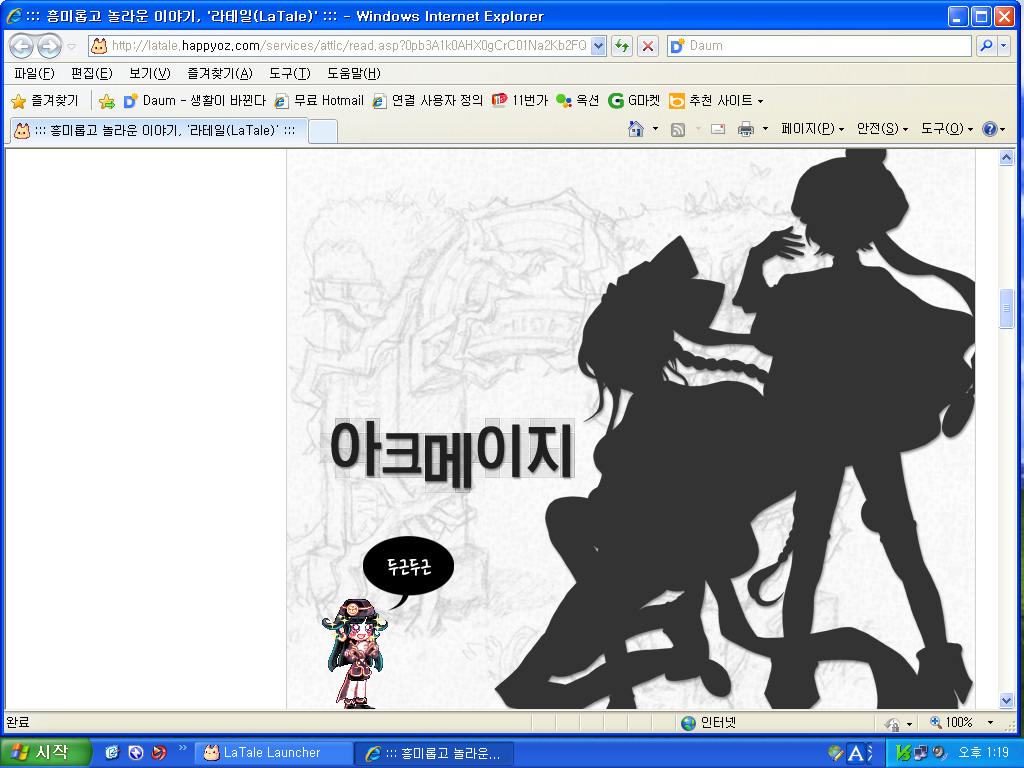Click the pixel character sprite under the bubble
Screen dimensions: 1024x768
coord(354,653)
